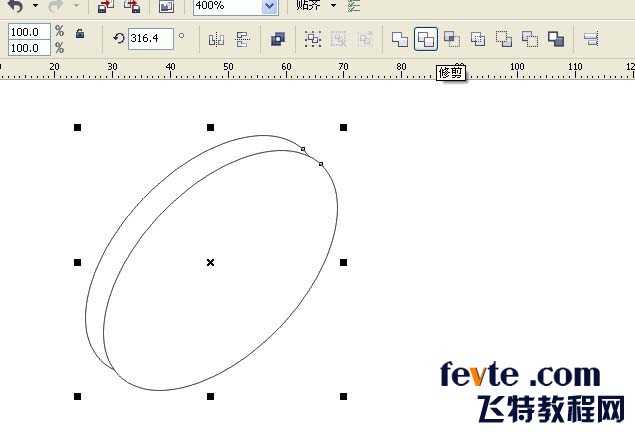Click the top-left selection handle

pyautogui.click(x=77, y=128)
